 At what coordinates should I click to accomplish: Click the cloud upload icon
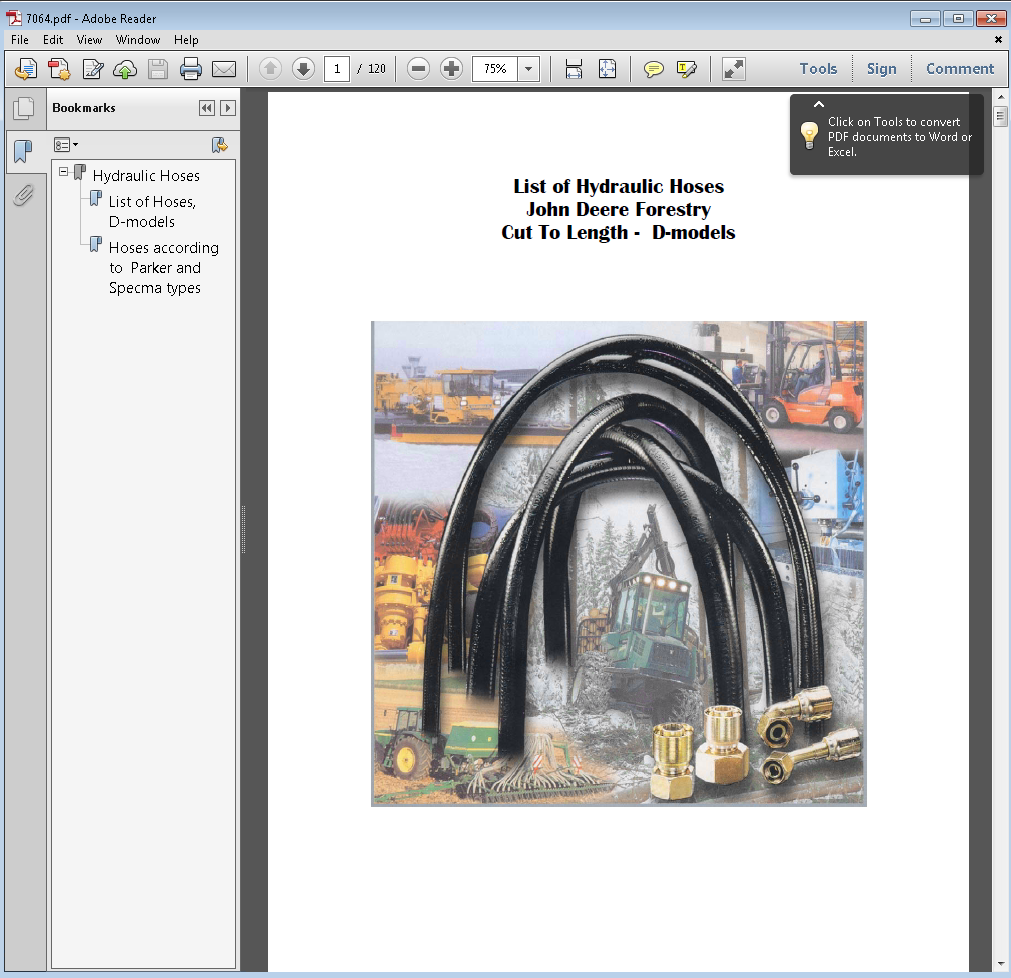coord(125,69)
